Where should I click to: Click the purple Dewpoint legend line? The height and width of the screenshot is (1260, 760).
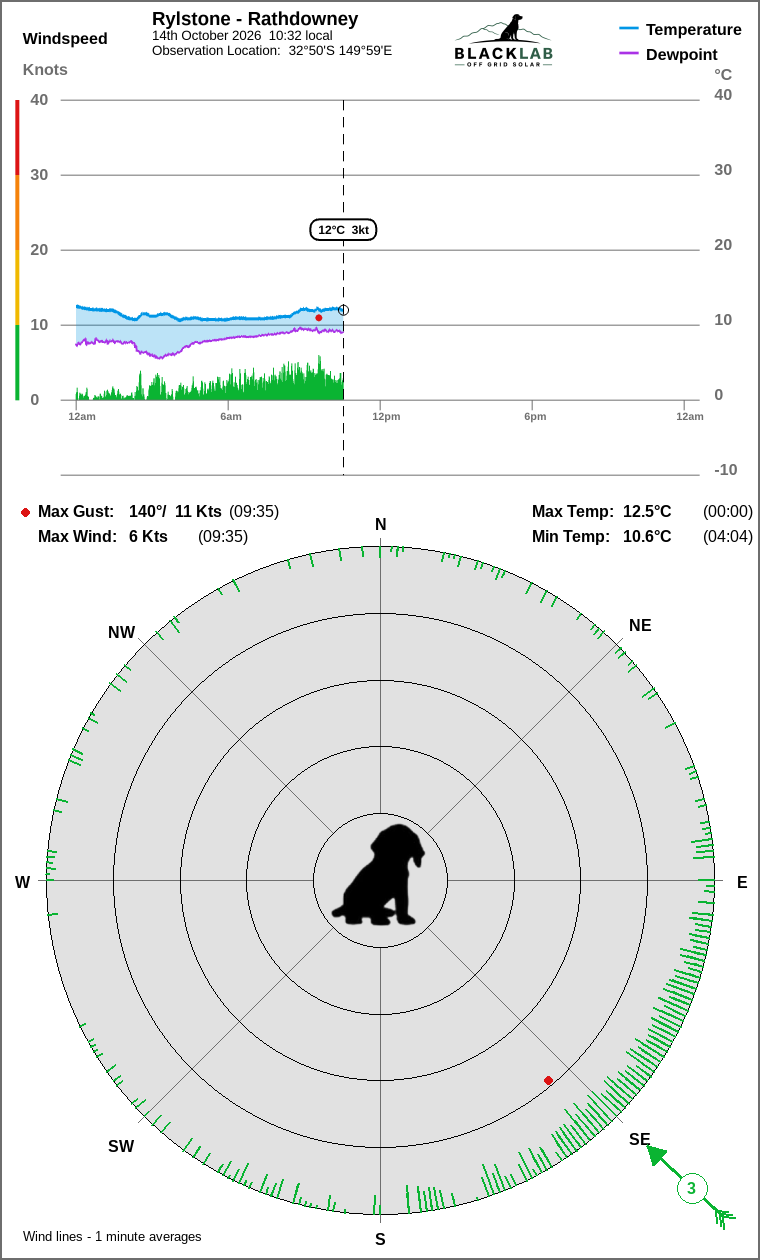(629, 54)
